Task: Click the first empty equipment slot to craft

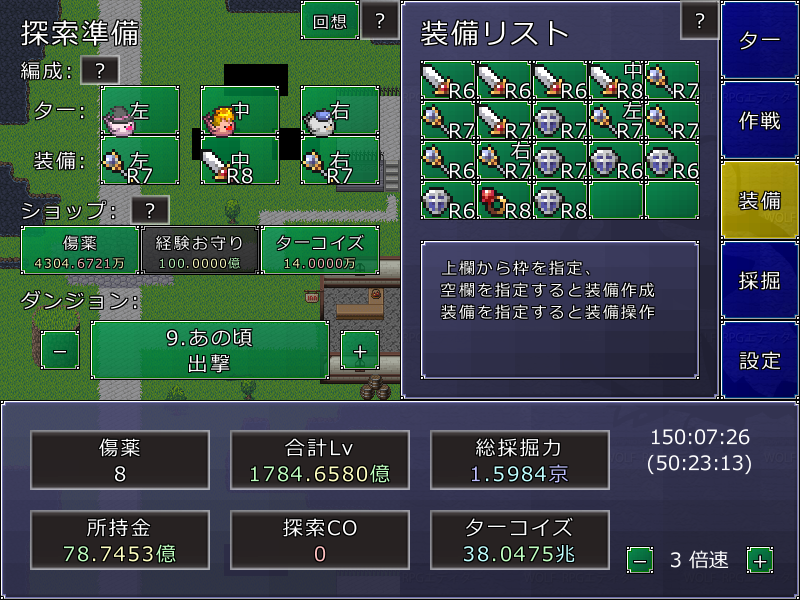Action: pyautogui.click(x=616, y=200)
